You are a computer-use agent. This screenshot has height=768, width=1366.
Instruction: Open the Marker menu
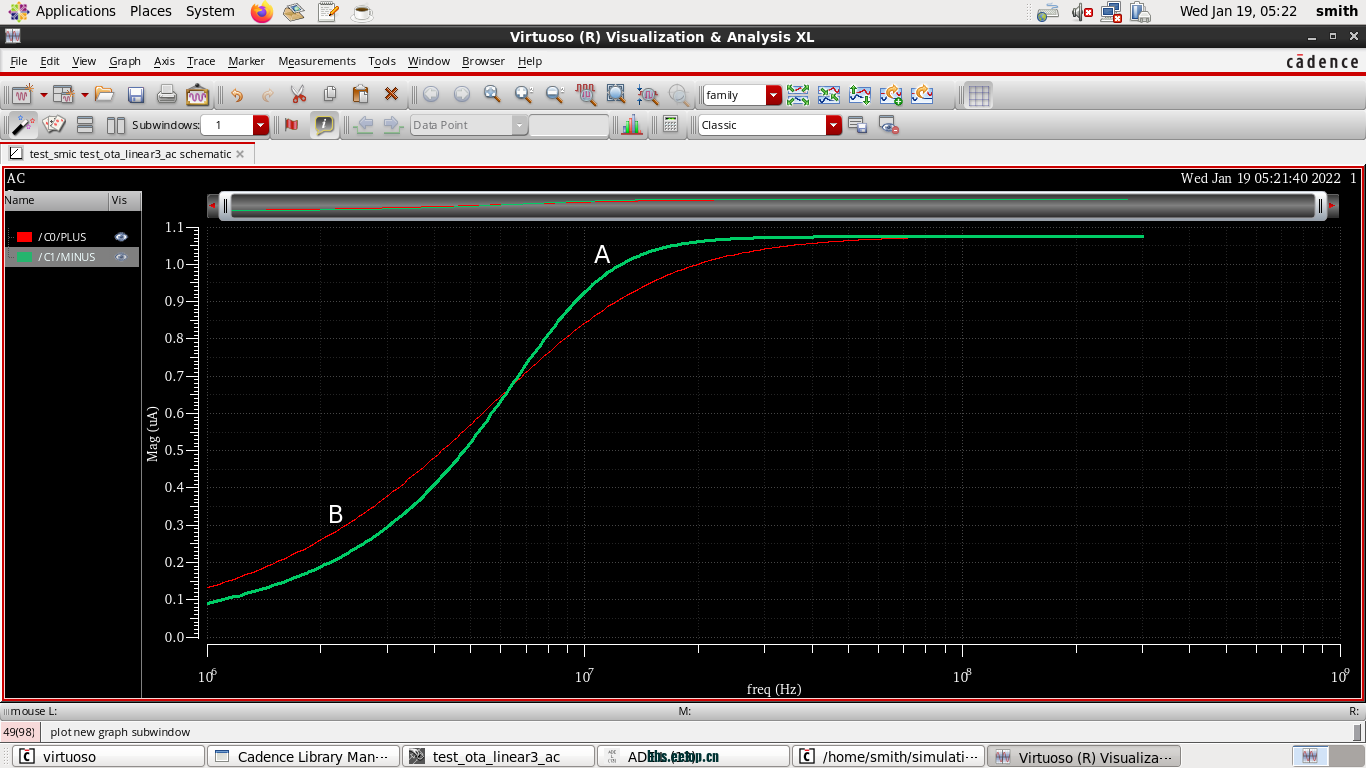246,61
